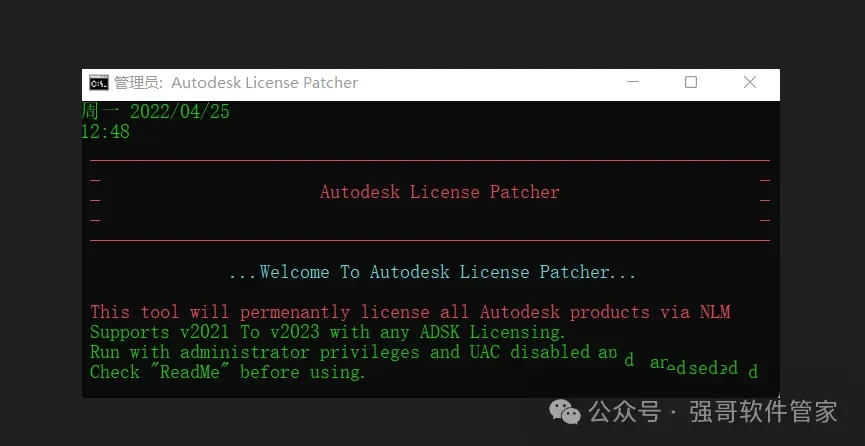Click the line "Supports v2021 To v2023 with any ADSK Licensing."
This screenshot has width=865, height=446.
click(328, 332)
